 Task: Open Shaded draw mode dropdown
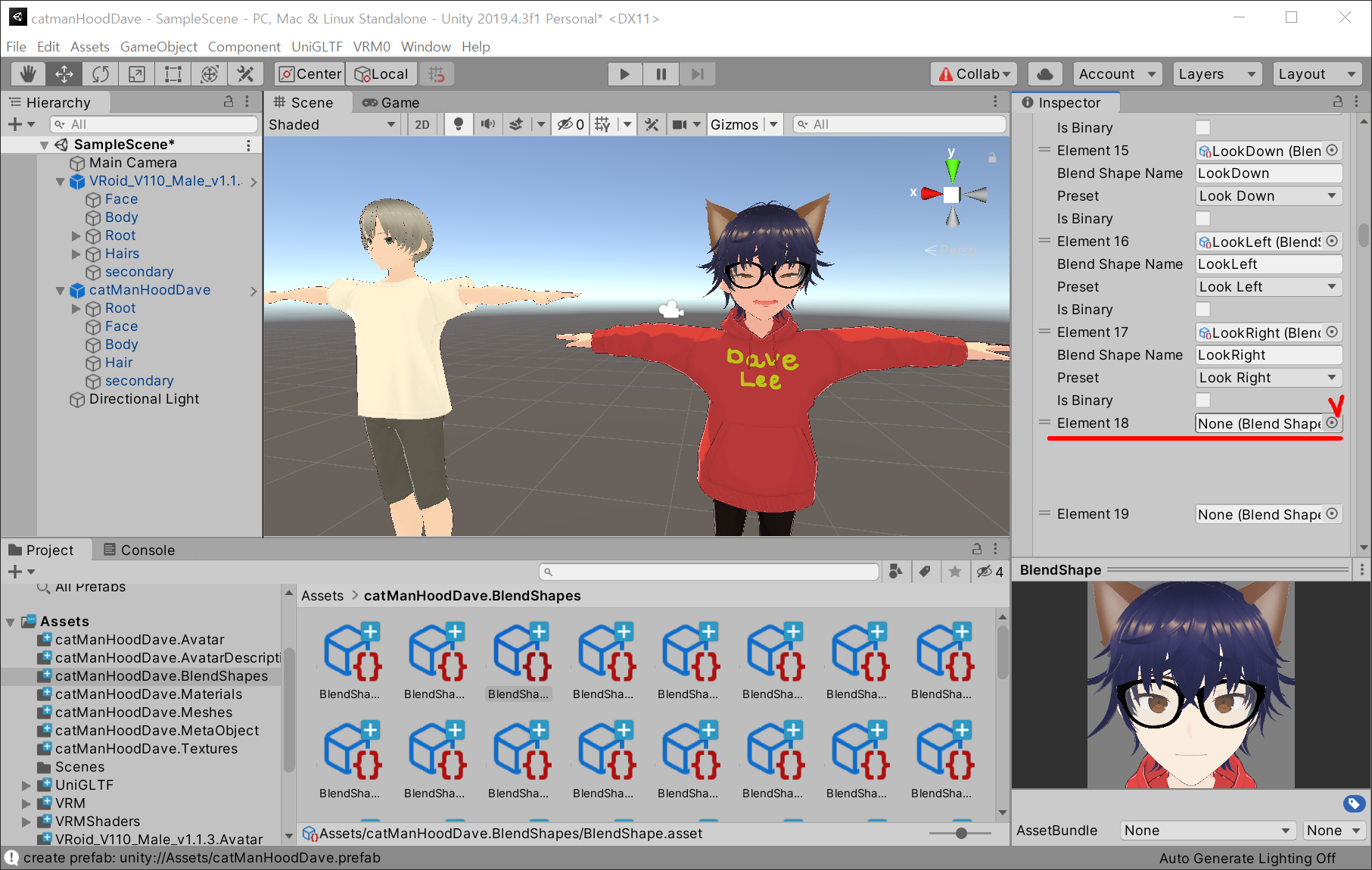pos(333,124)
